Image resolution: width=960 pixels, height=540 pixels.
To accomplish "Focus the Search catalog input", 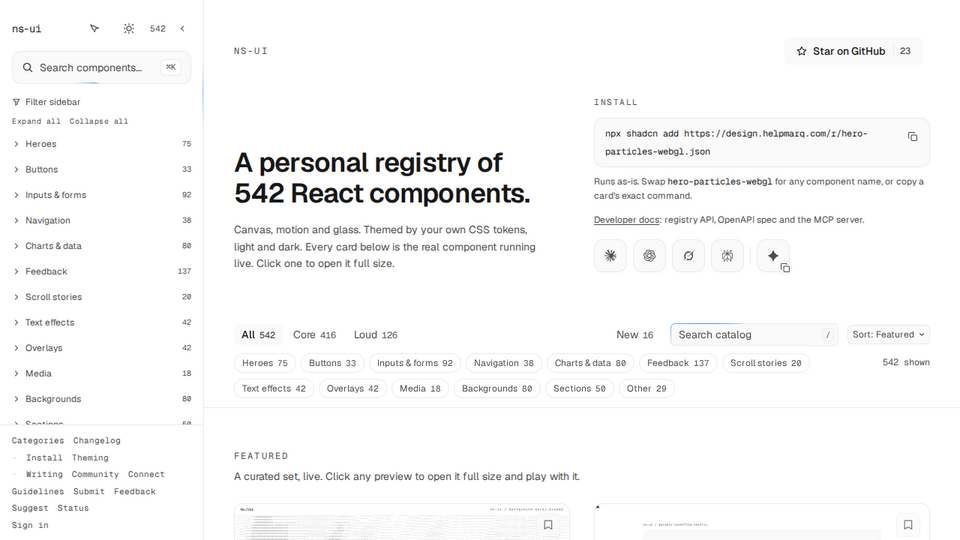I will [x=754, y=335].
